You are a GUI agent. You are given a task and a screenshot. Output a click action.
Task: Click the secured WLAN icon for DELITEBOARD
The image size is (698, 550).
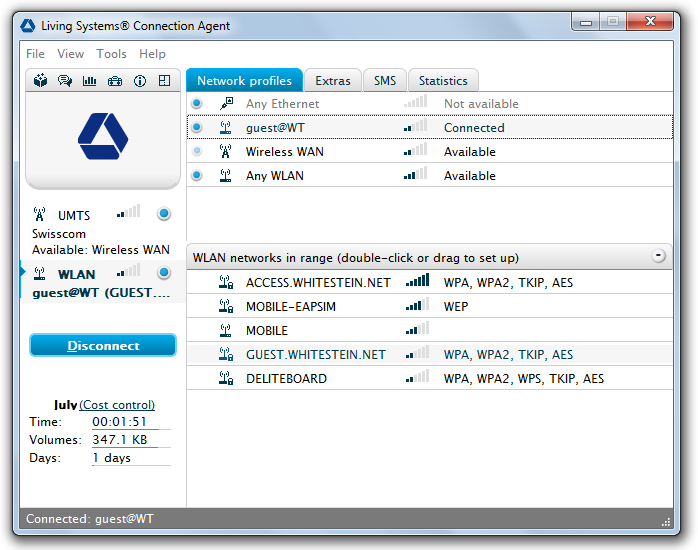click(x=226, y=378)
